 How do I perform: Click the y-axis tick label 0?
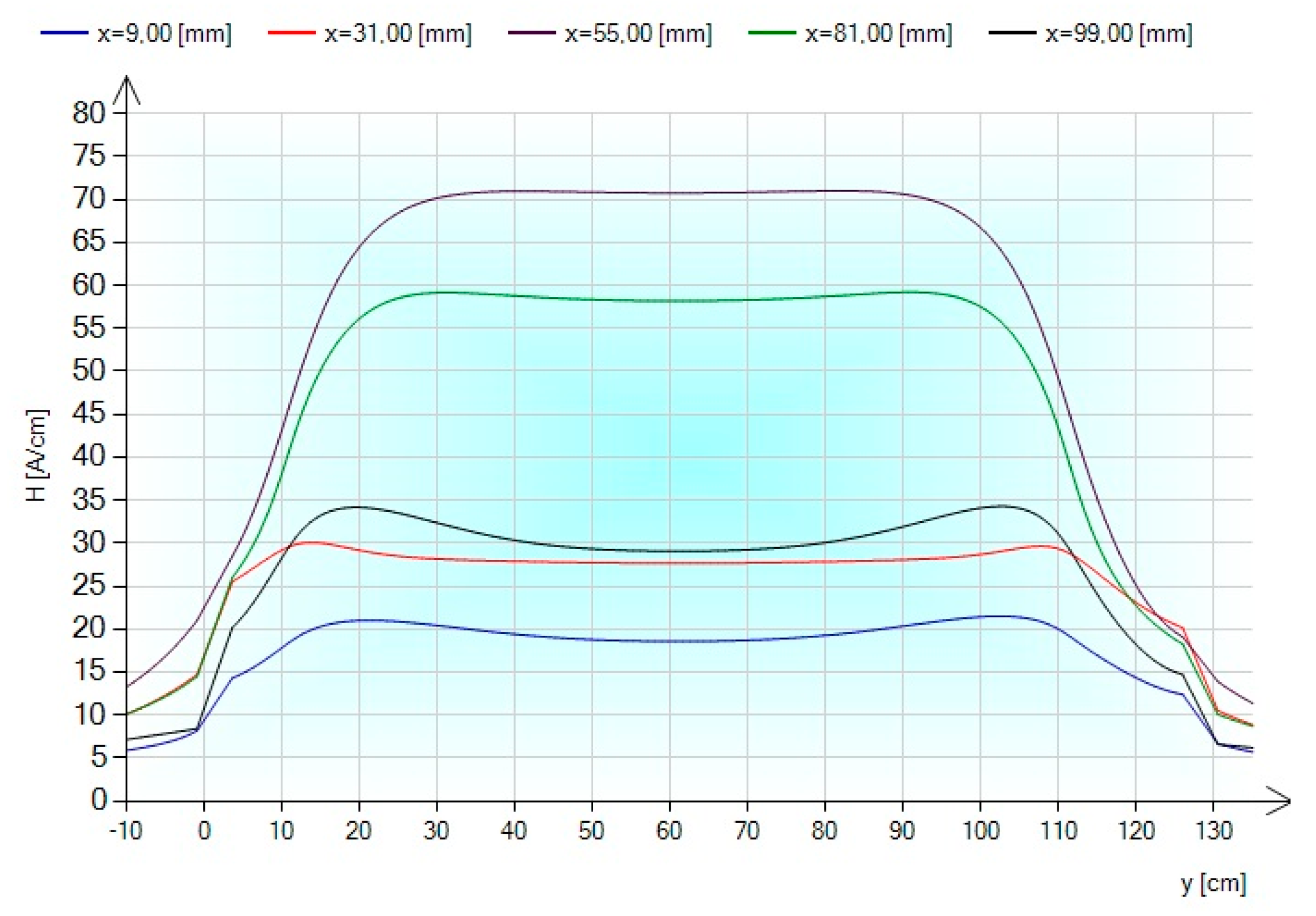tap(99, 800)
